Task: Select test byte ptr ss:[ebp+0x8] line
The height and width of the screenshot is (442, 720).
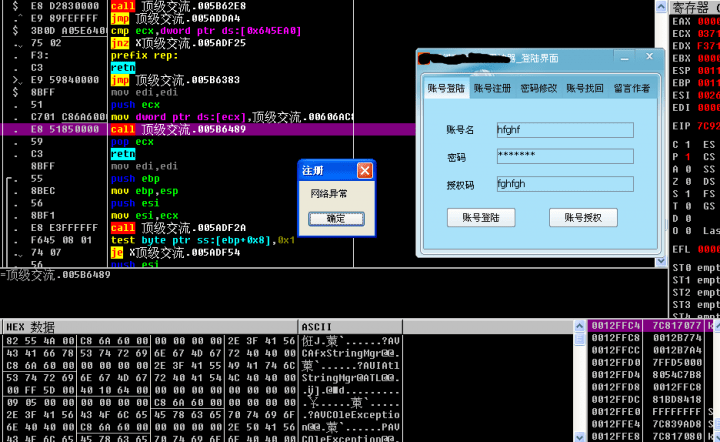Action: [x=202, y=240]
